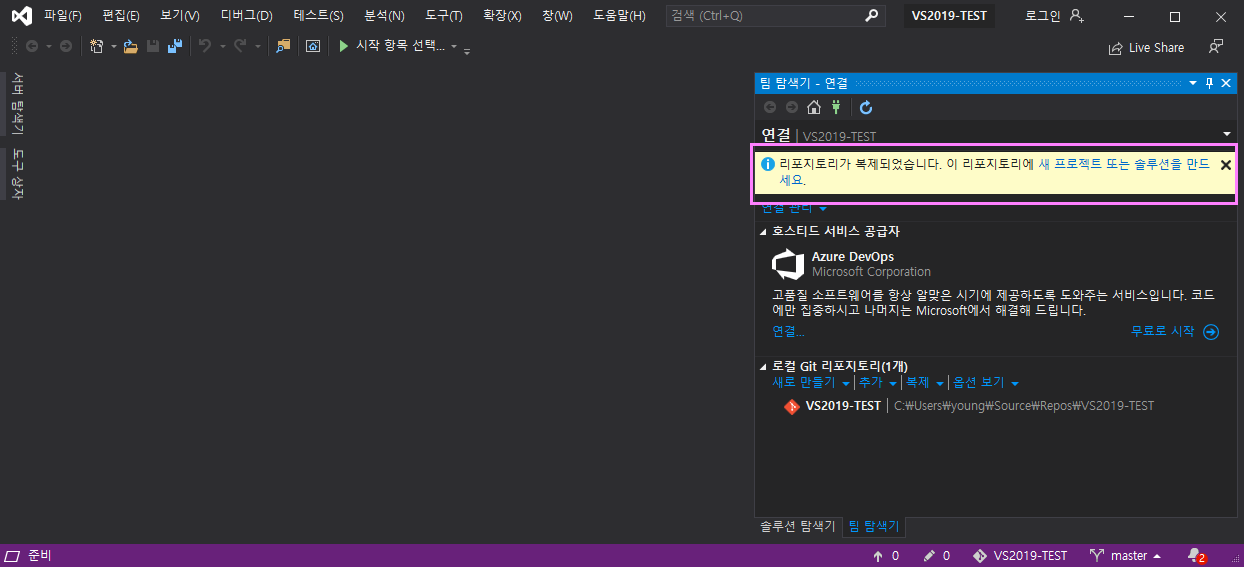
Task: Click the Team Explorer Refresh icon
Action: 866,107
